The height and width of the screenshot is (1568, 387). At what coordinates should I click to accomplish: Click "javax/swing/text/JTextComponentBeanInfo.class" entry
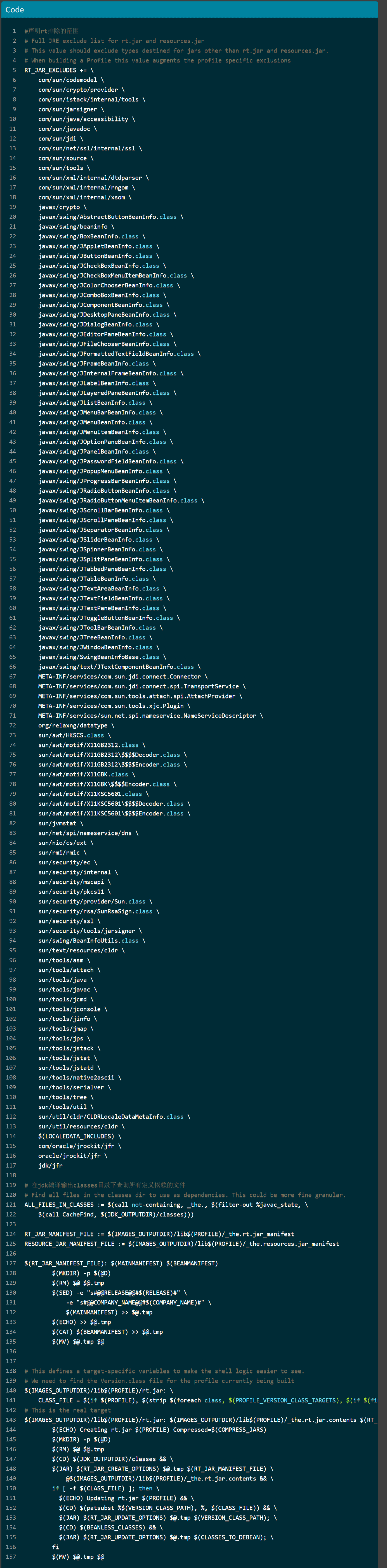(x=119, y=666)
